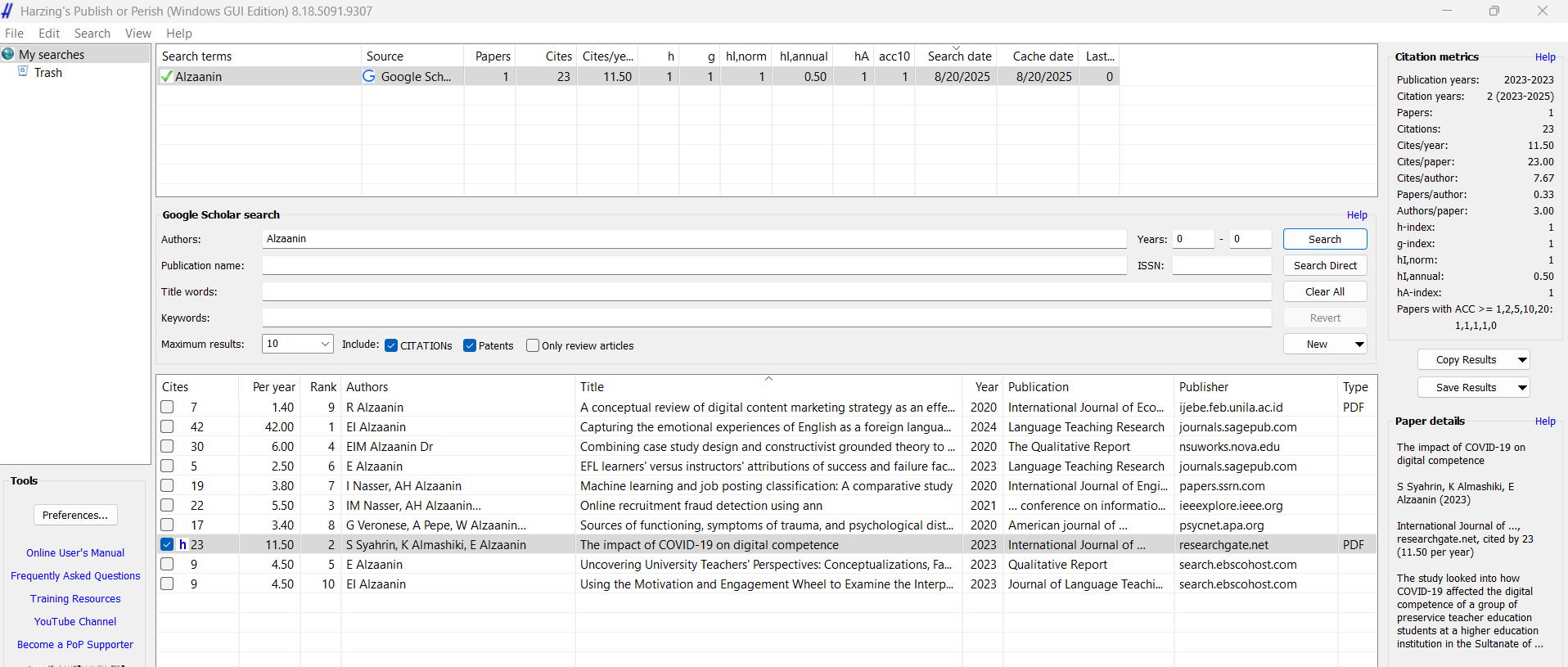Enable Only review articles checkbox
Screen dimensions: 1568x667
coord(533,345)
